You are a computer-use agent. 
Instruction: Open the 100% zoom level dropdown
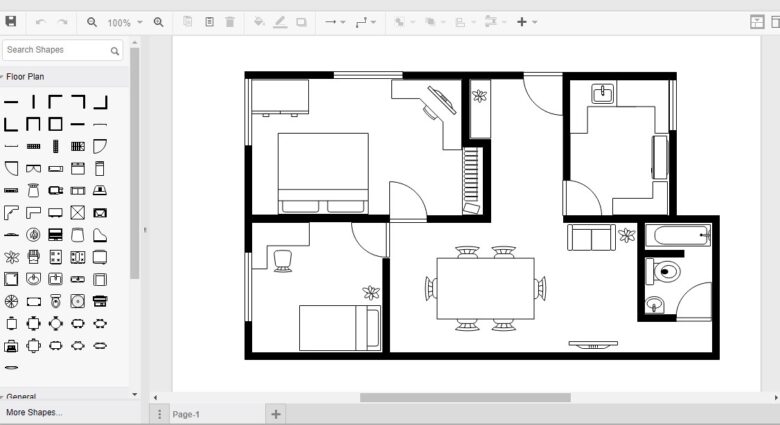pos(125,22)
